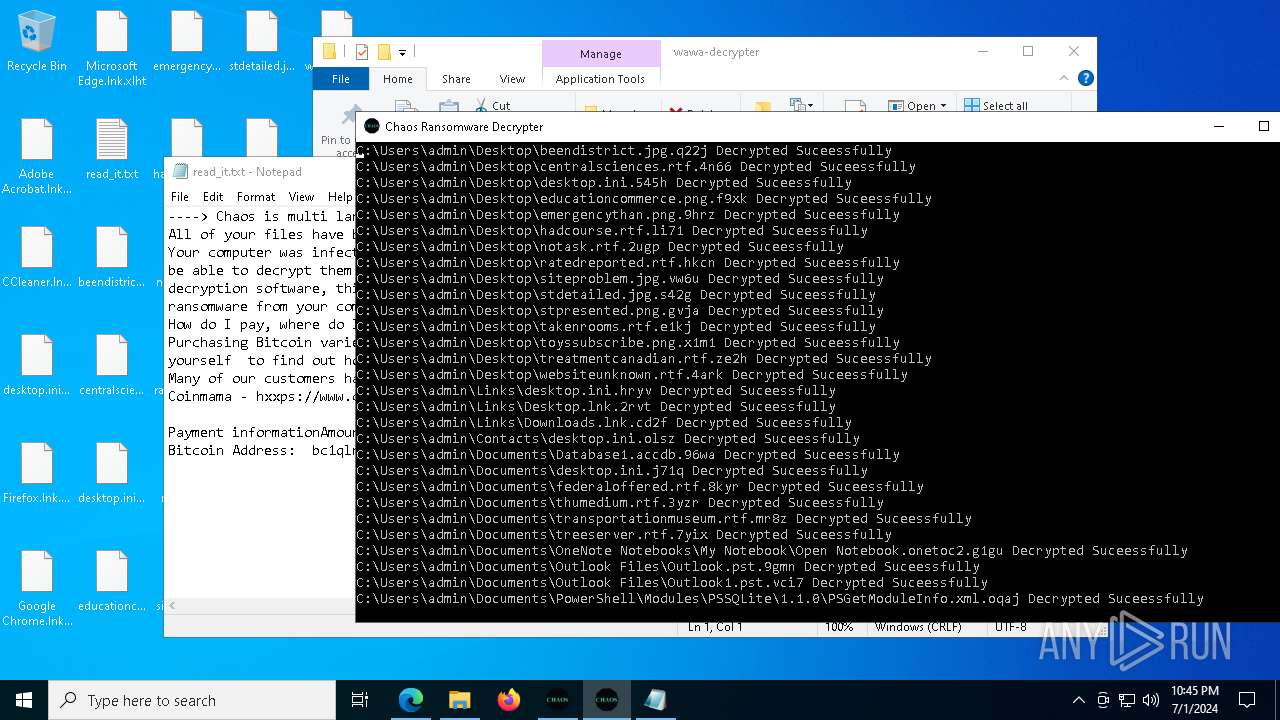The width and height of the screenshot is (1280, 720).
Task: Select the stdetailed.j... desktop file icon
Action: (262, 42)
